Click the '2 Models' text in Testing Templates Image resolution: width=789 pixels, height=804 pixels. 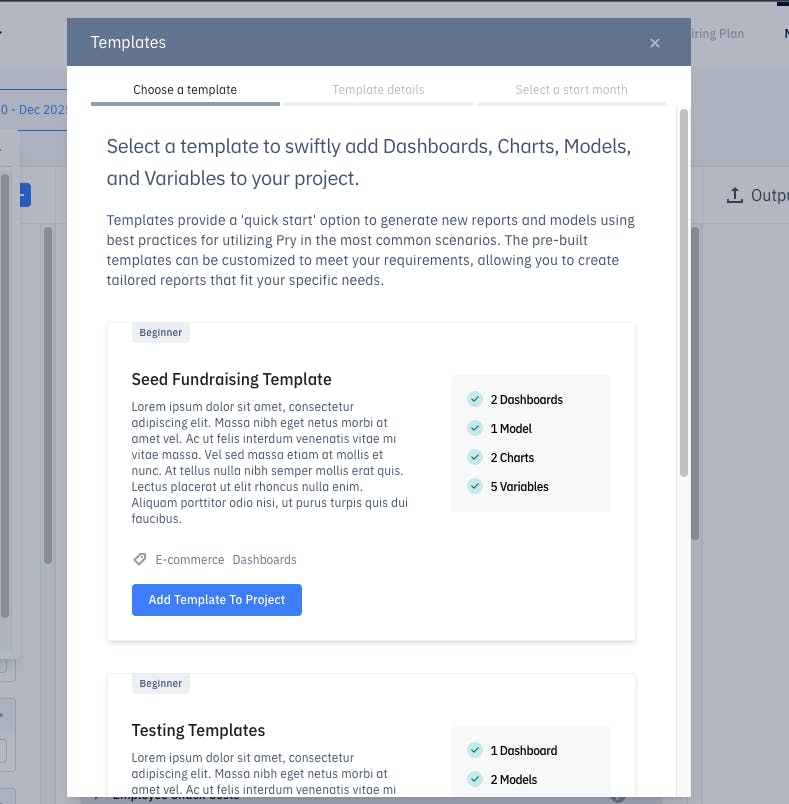pos(514,780)
